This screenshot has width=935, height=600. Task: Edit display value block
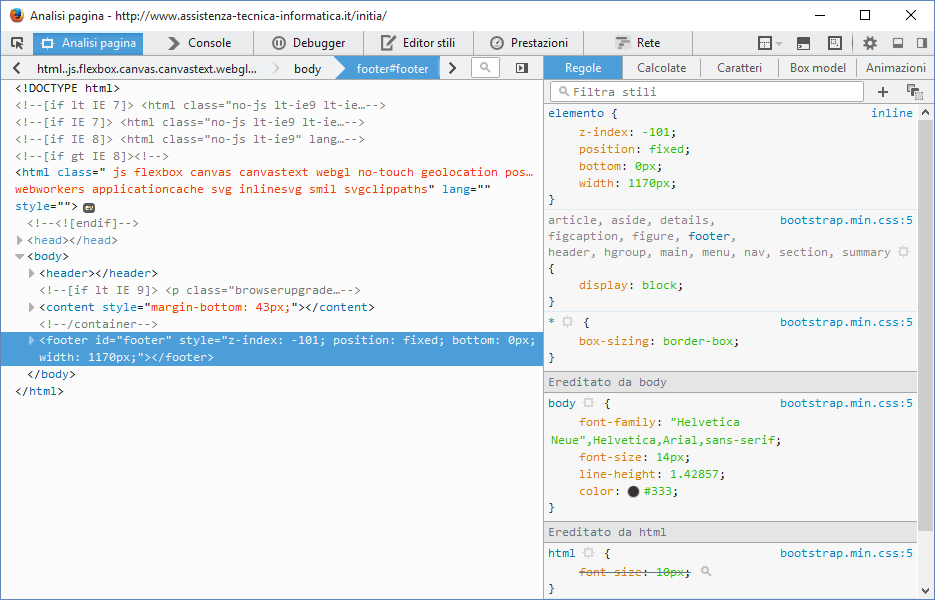[659, 285]
